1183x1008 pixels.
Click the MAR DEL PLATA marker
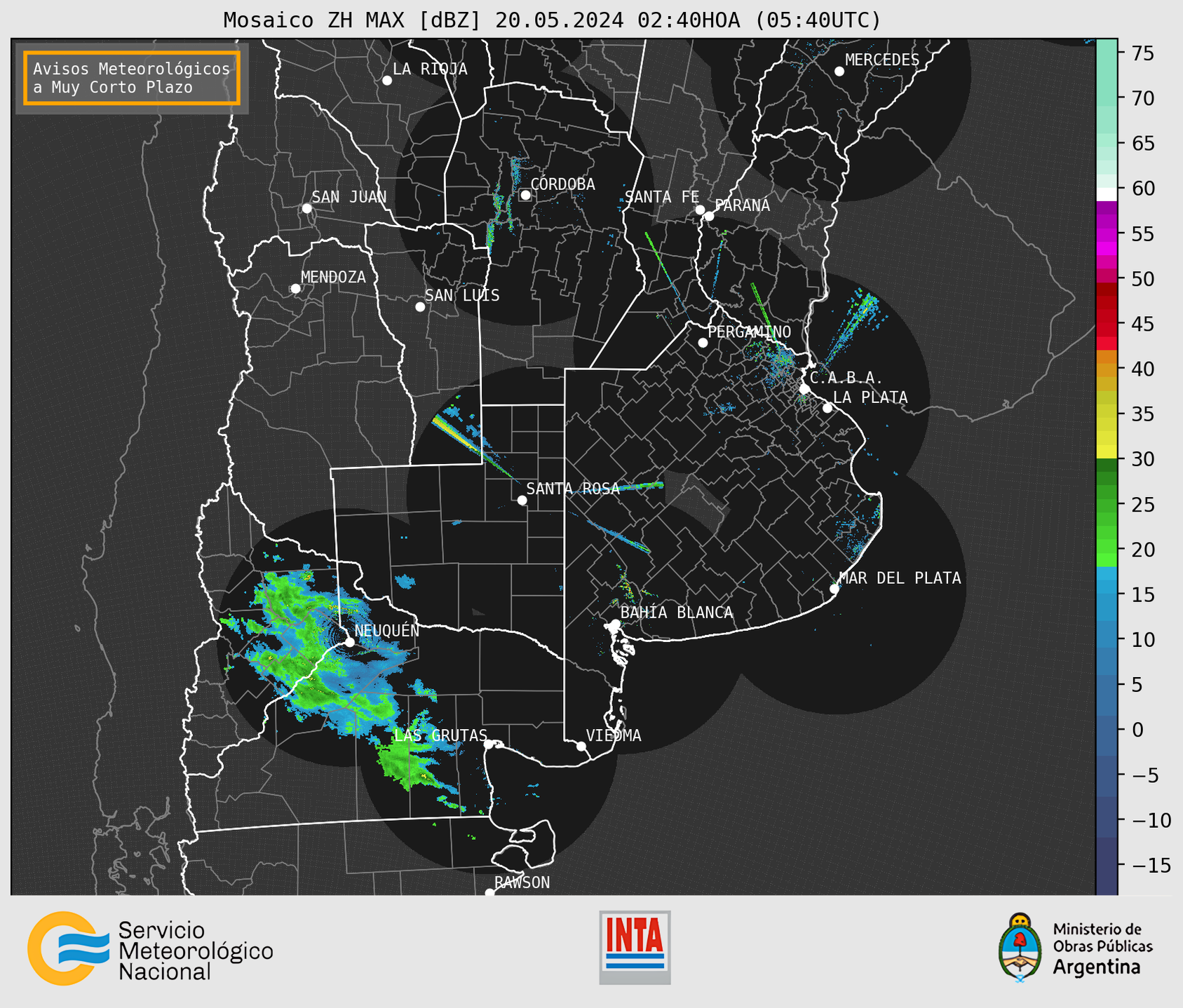click(x=834, y=589)
